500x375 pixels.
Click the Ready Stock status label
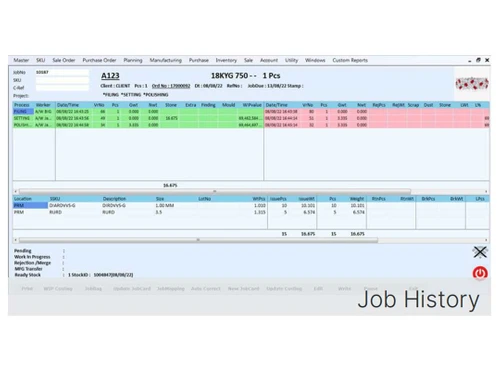pyautogui.click(x=27, y=275)
